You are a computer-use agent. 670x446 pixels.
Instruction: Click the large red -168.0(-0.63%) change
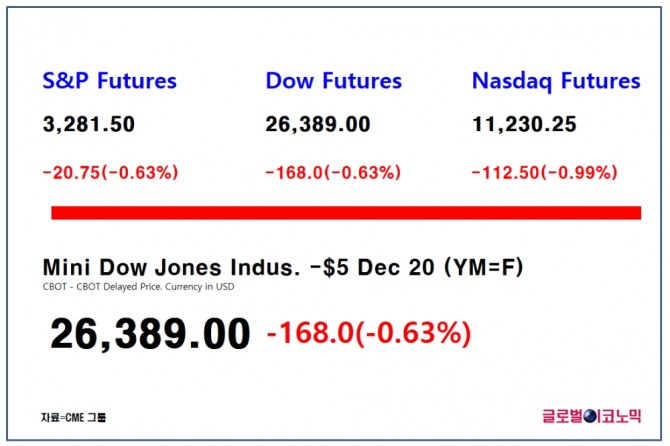(368, 334)
